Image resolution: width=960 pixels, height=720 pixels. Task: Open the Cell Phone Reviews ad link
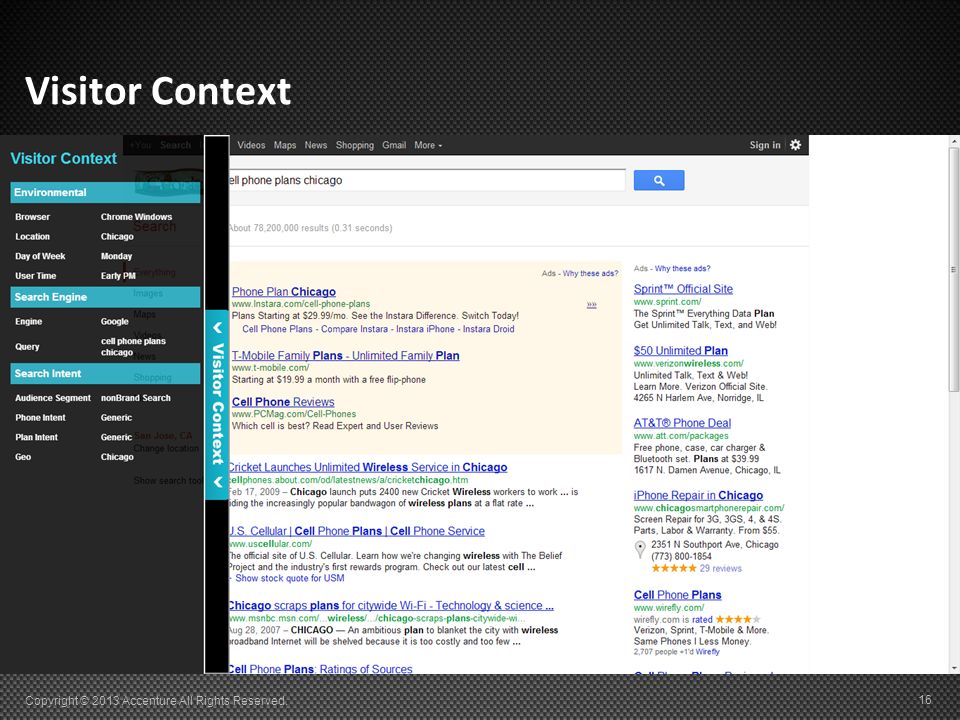click(283, 402)
